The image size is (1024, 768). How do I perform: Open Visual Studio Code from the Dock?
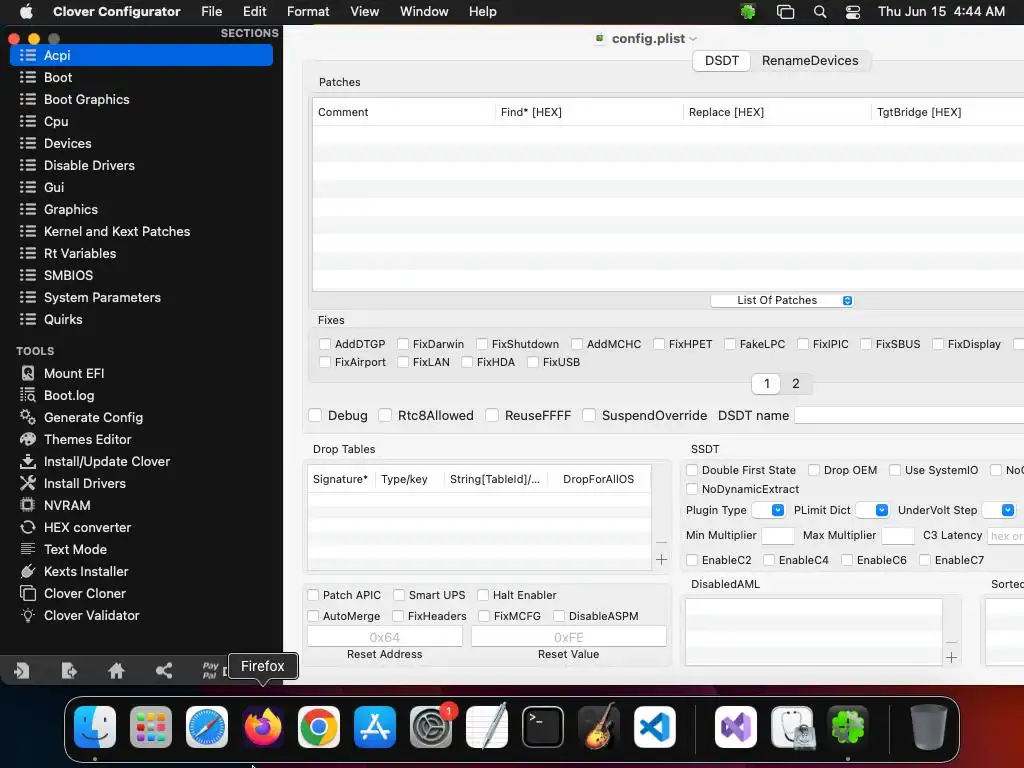(654, 726)
